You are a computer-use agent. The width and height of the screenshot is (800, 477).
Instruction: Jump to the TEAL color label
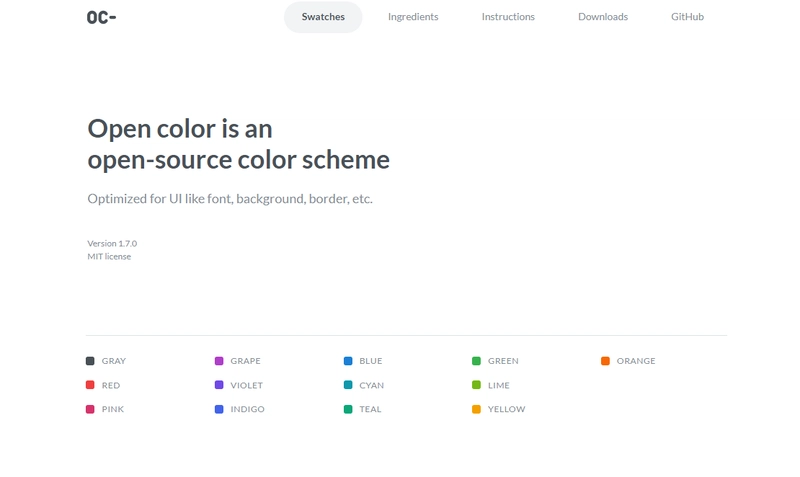point(370,409)
